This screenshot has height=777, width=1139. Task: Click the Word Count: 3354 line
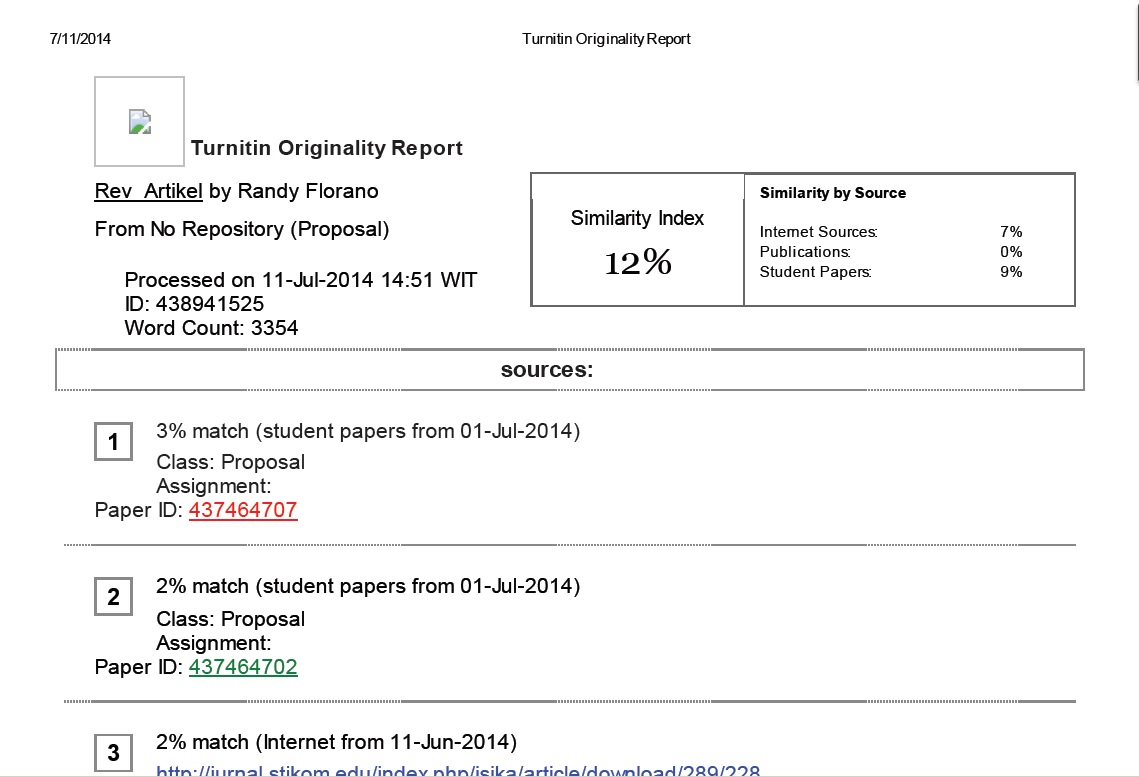click(x=211, y=327)
